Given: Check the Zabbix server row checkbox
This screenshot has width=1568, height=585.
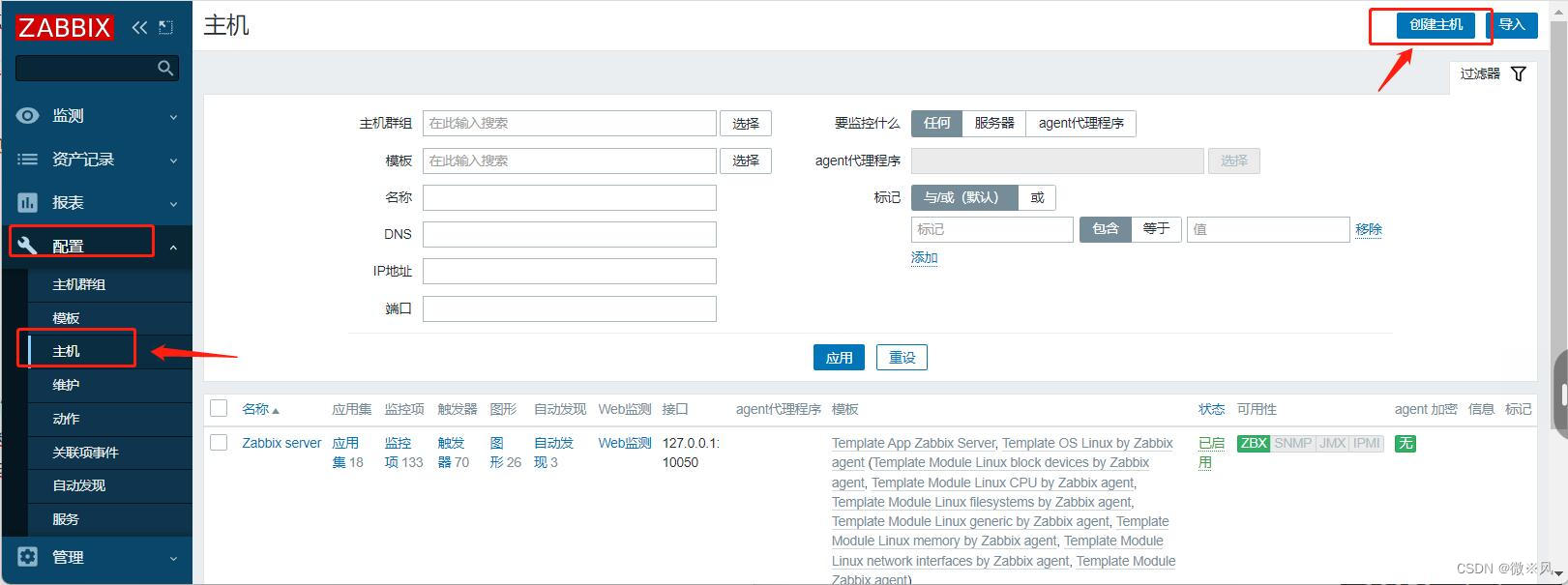Looking at the screenshot, I should click(x=219, y=442).
